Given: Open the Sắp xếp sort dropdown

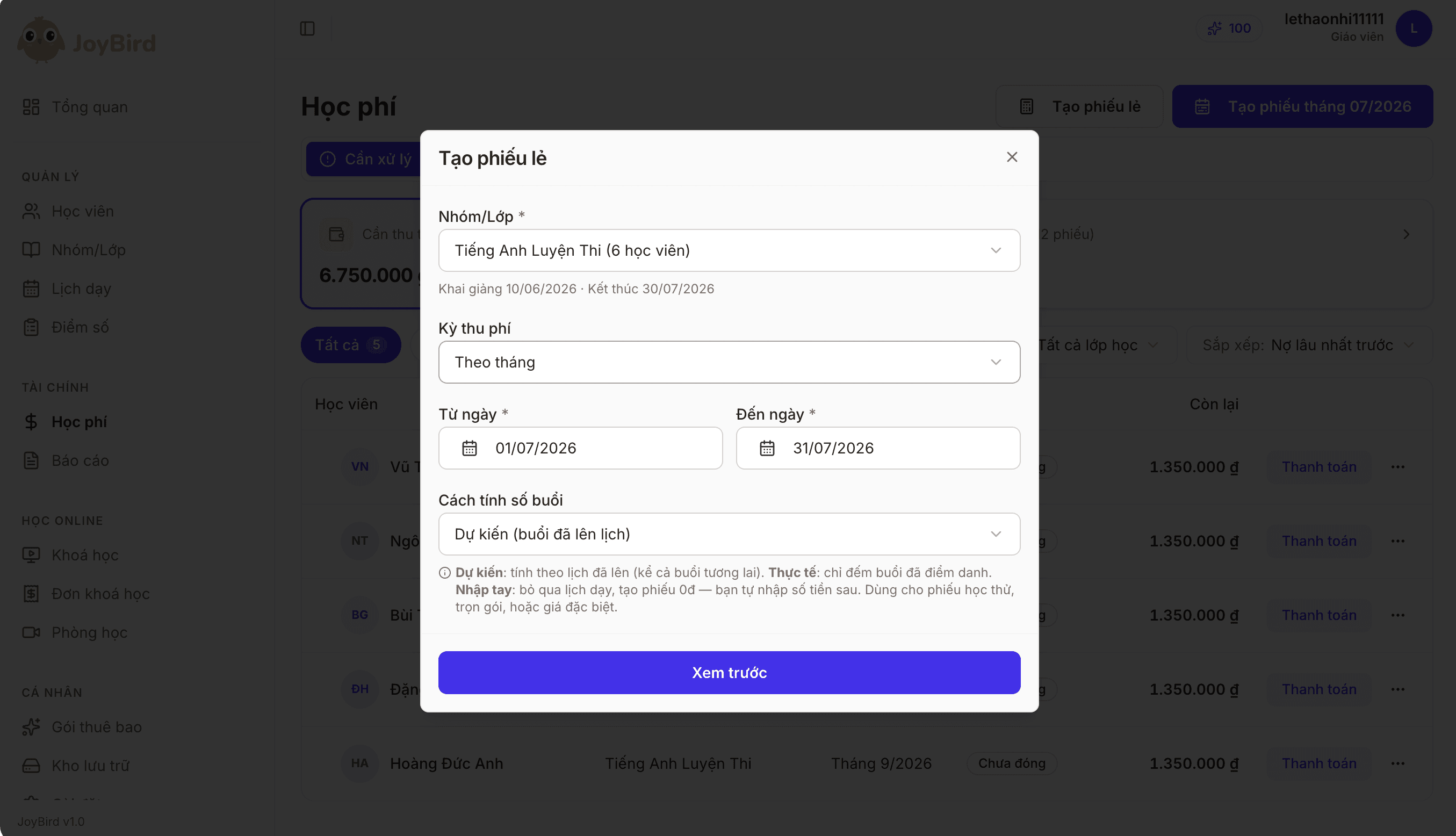Looking at the screenshot, I should click(1308, 345).
